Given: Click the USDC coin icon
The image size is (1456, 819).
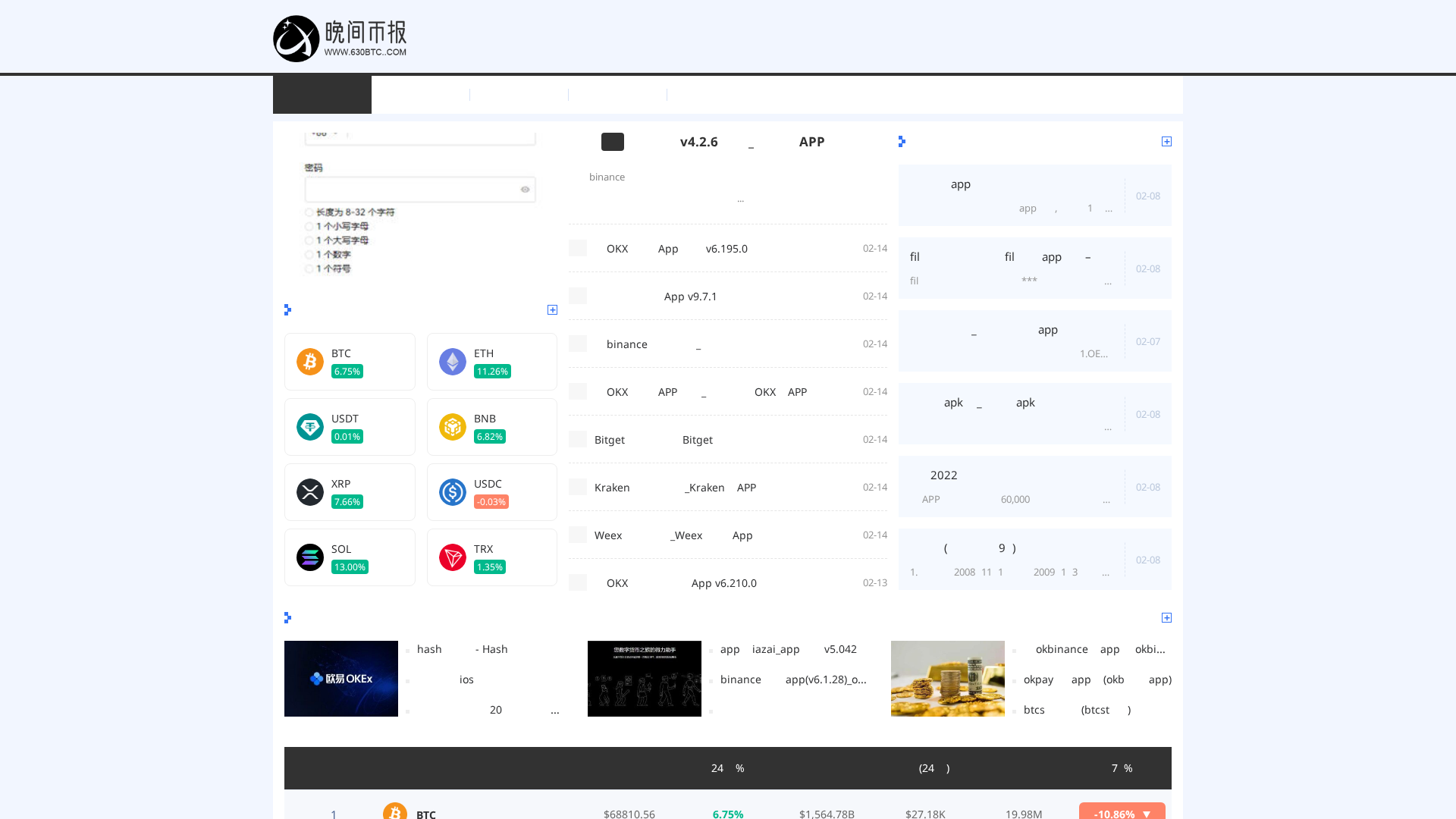Looking at the screenshot, I should coord(452,492).
